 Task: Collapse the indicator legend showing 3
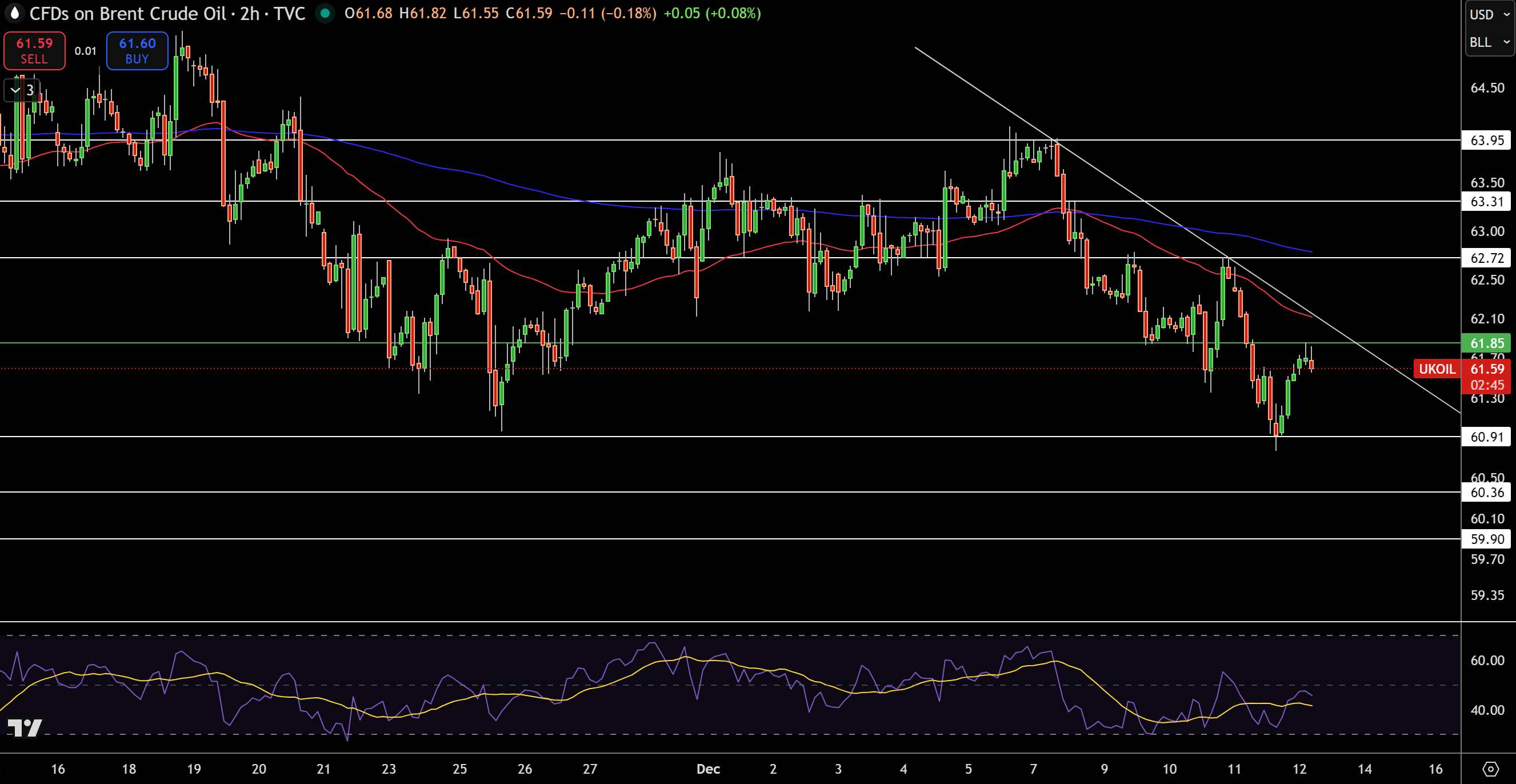pyautogui.click(x=22, y=91)
